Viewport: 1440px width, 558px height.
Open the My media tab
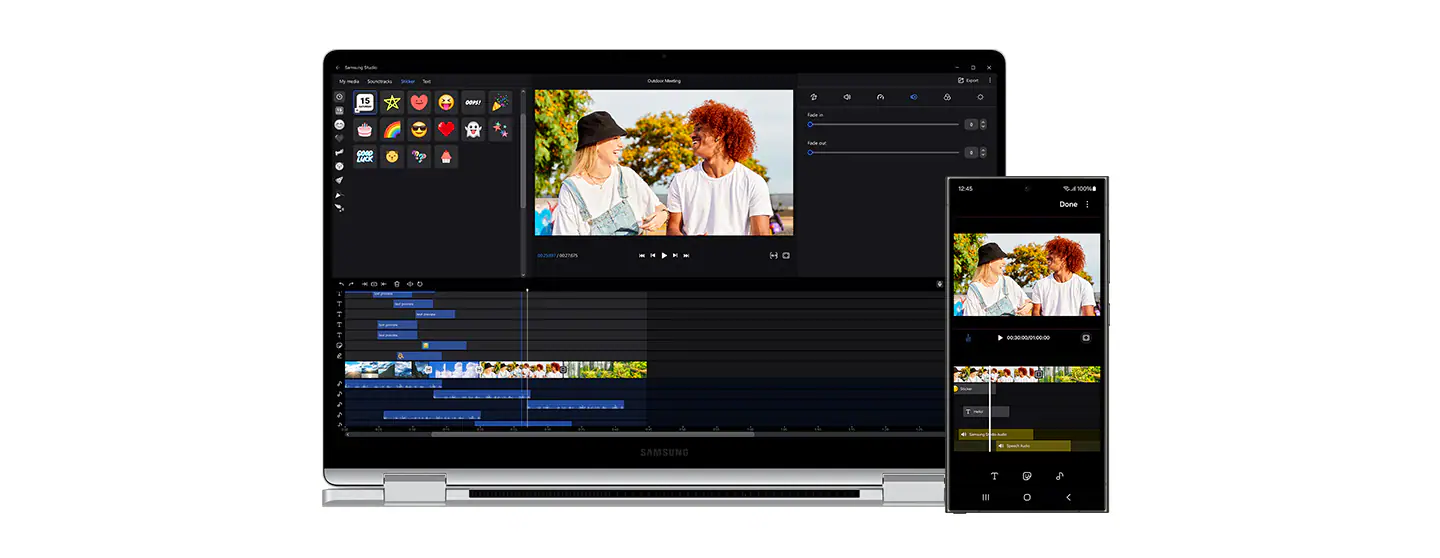coord(349,81)
